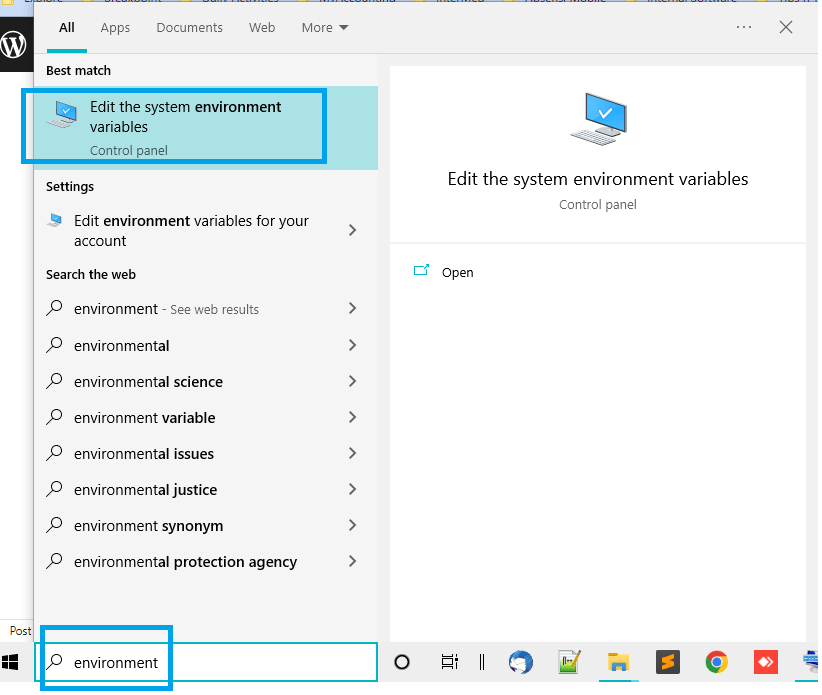Launch Google Chrome from the taskbar

[716, 662]
